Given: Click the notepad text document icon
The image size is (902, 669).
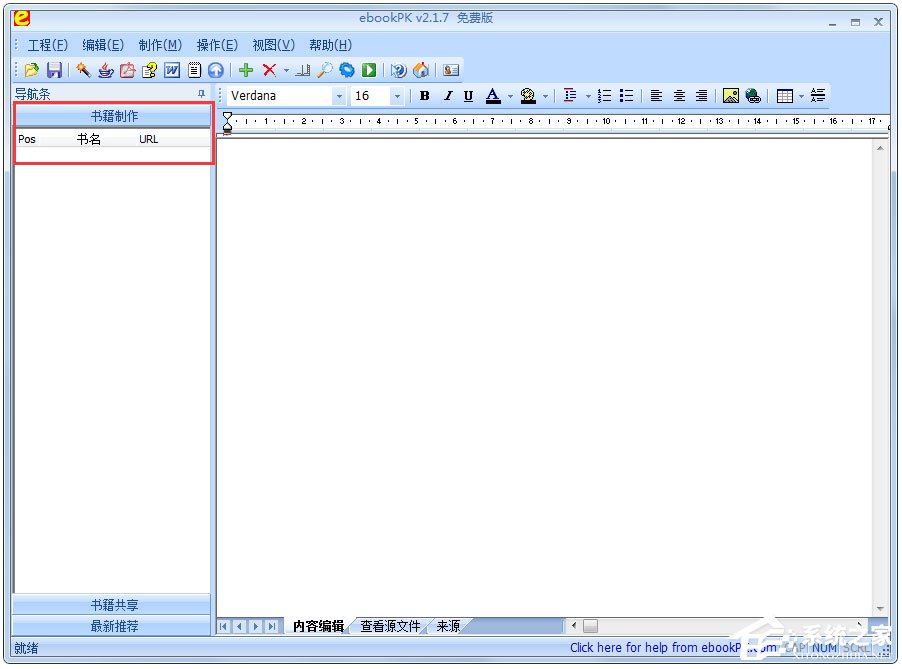Looking at the screenshot, I should pyautogui.click(x=194, y=70).
